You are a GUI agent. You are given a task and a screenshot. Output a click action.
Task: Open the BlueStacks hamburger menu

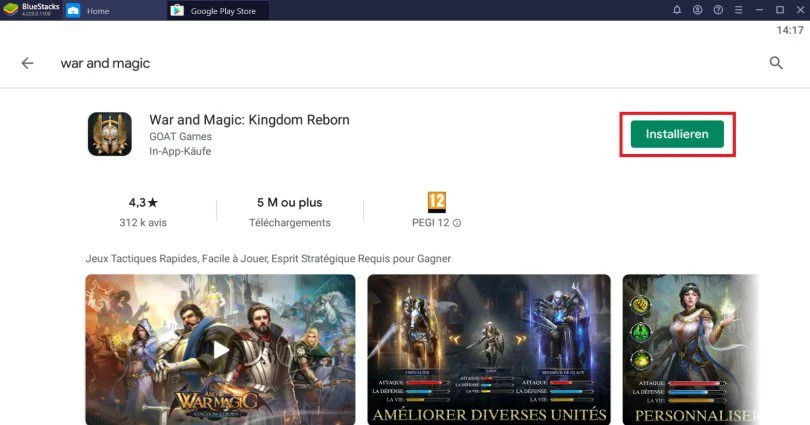point(739,10)
